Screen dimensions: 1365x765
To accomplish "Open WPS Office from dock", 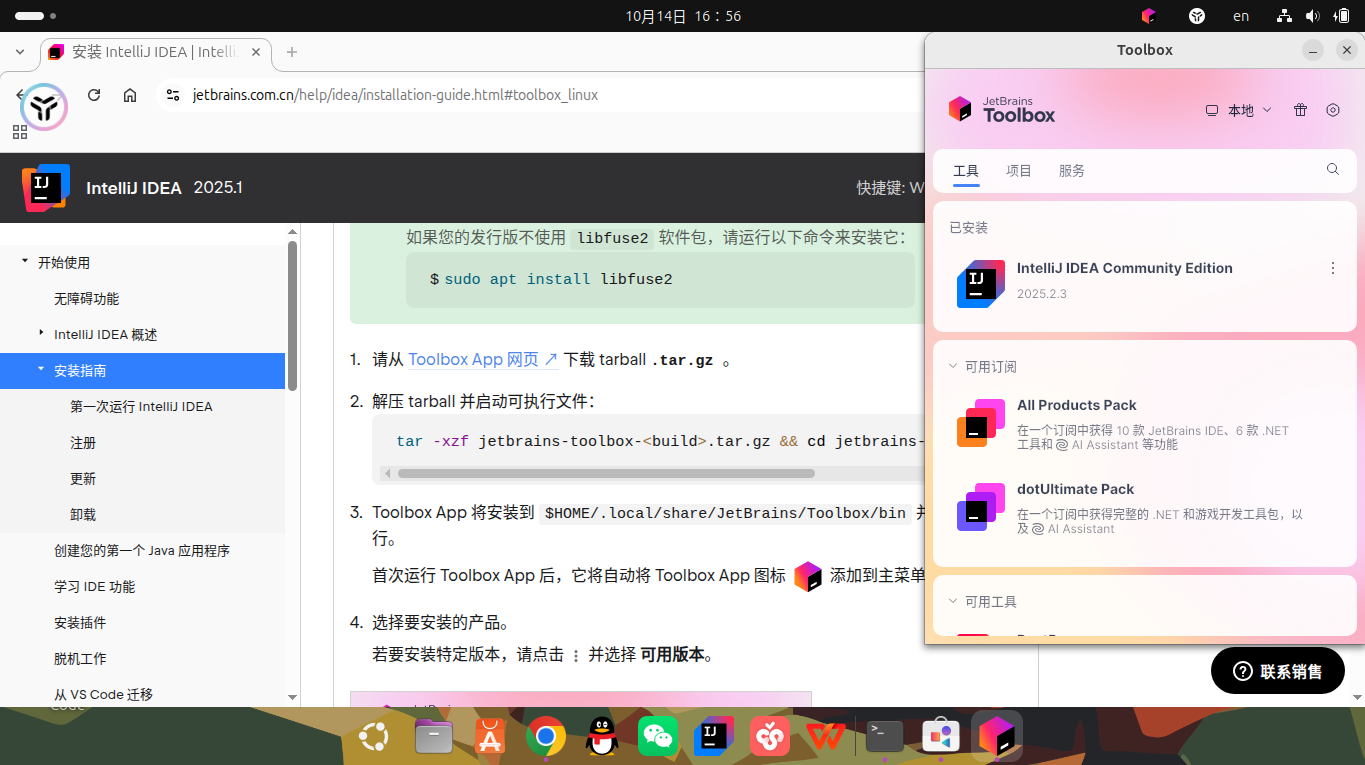I will tap(826, 737).
